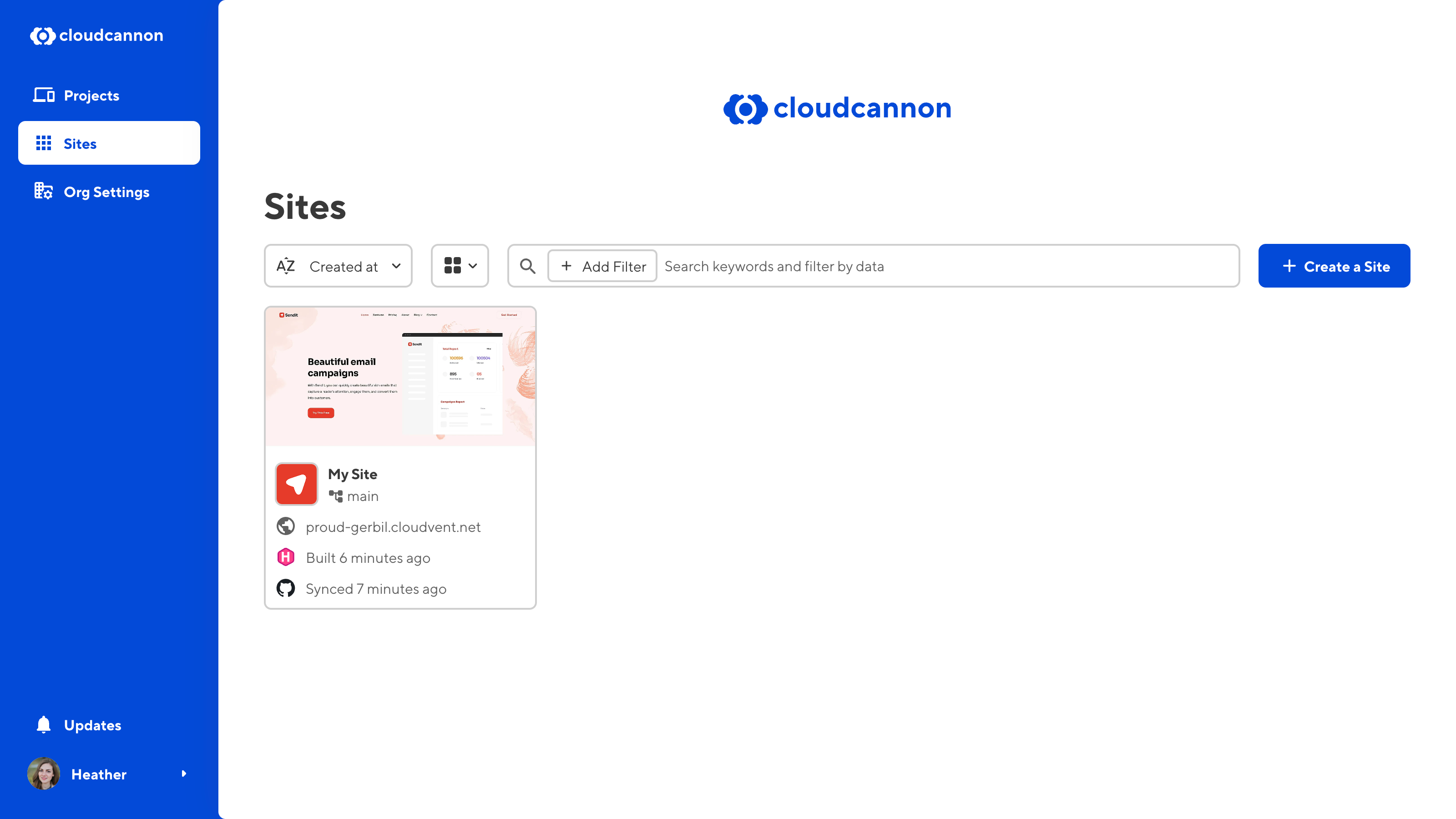Click My Site preview thumbnail
Image resolution: width=1456 pixels, height=819 pixels.
400,378
